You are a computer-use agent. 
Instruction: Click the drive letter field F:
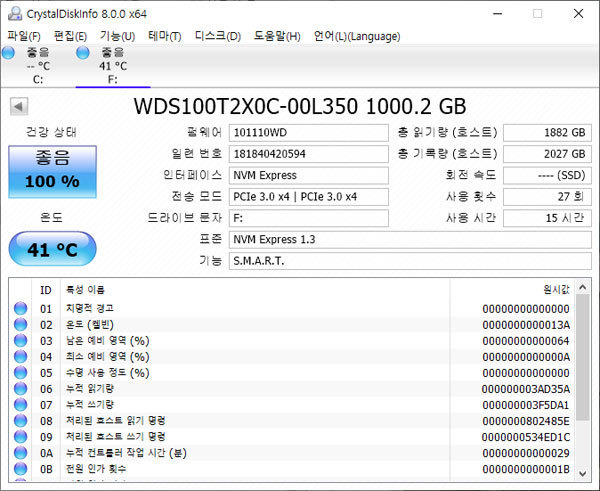pos(309,218)
